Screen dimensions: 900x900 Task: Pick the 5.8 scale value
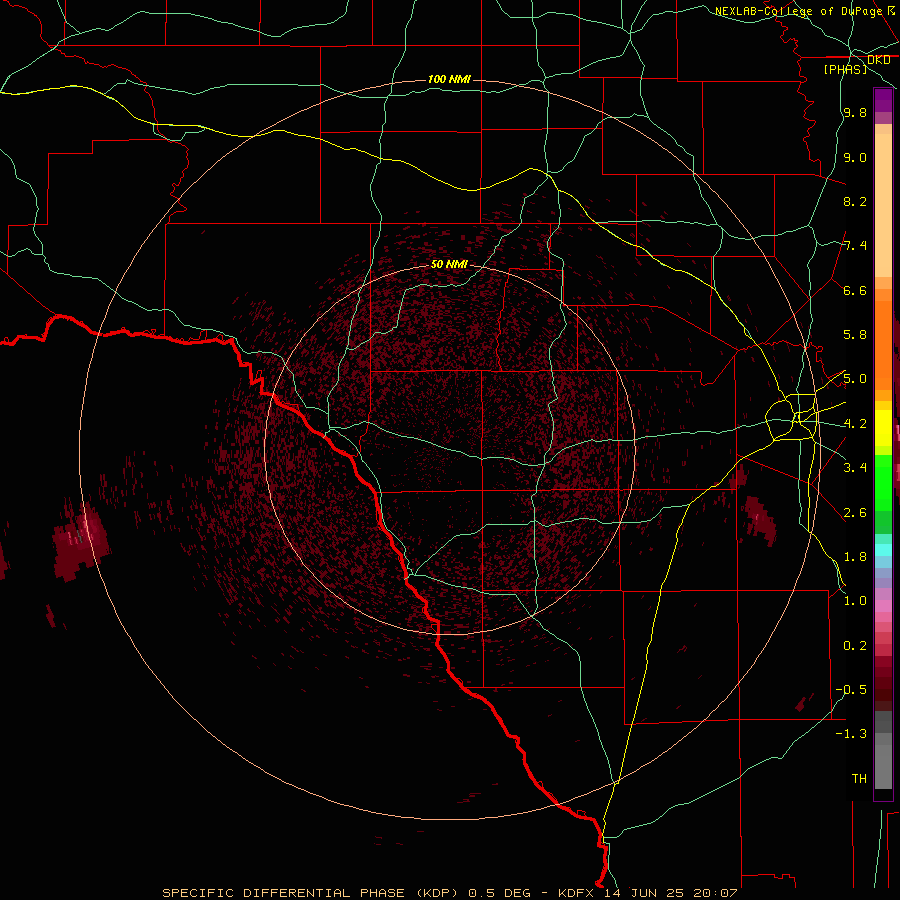click(855, 335)
